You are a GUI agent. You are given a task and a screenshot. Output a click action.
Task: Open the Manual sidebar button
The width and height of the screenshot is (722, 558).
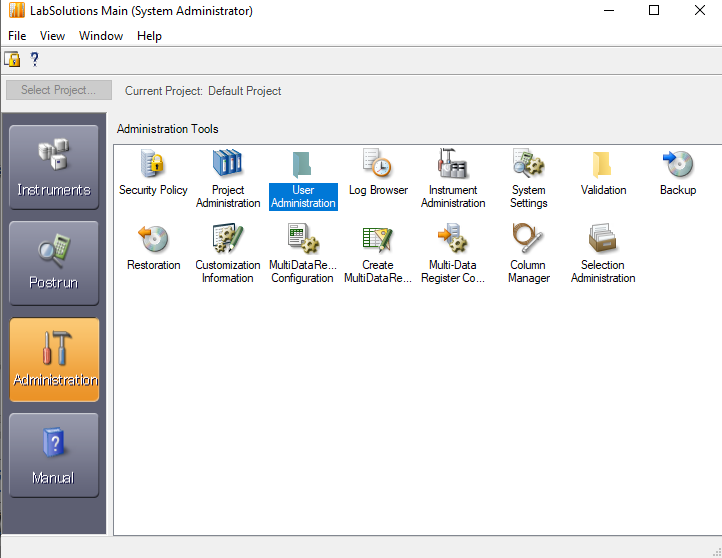click(54, 455)
